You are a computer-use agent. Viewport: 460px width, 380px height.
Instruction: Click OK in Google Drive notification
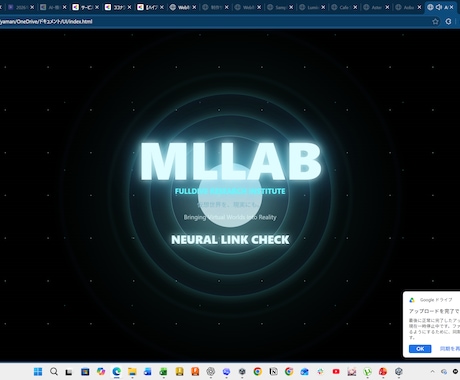point(420,349)
